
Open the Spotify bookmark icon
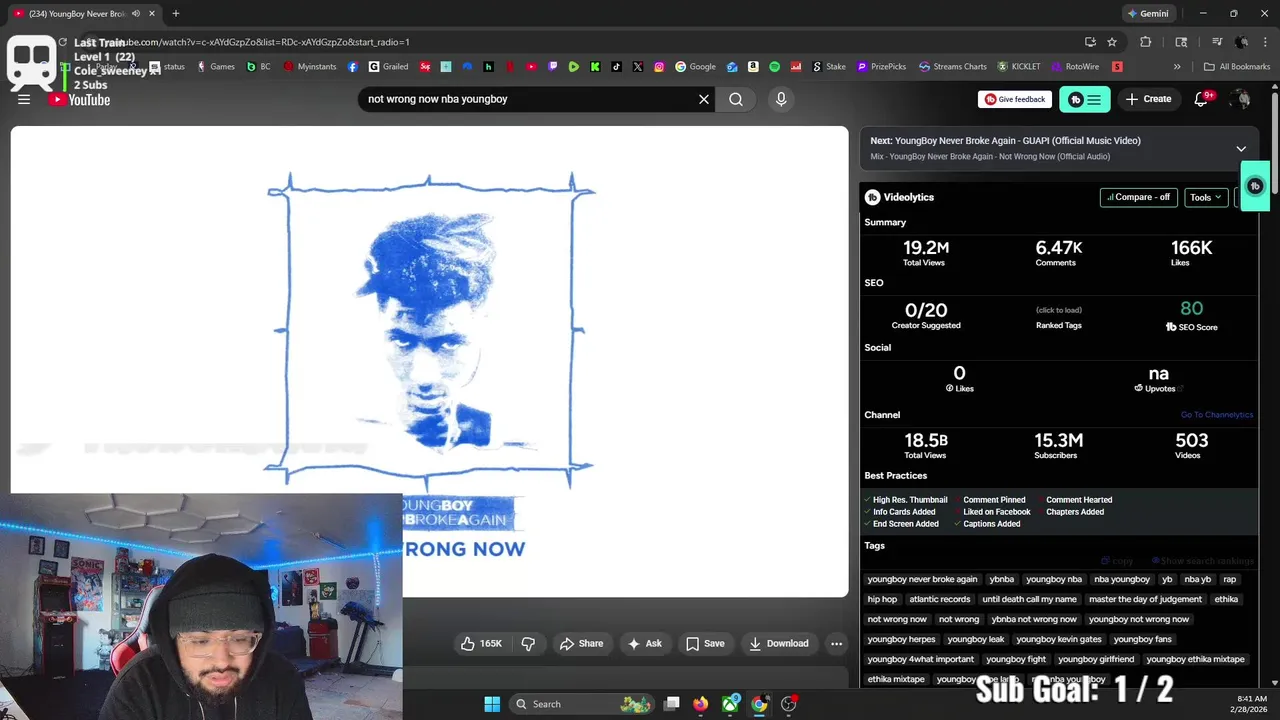click(x=774, y=67)
